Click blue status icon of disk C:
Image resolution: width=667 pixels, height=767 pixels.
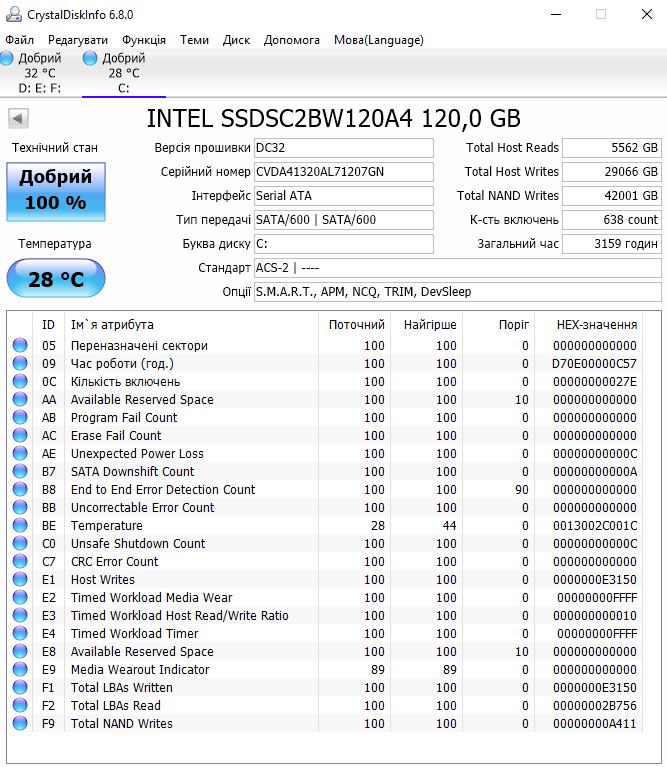click(x=90, y=59)
